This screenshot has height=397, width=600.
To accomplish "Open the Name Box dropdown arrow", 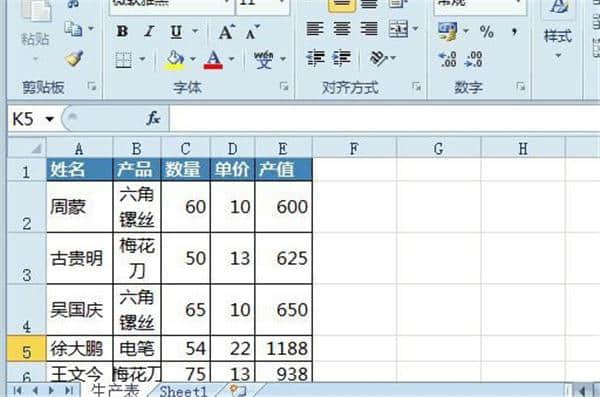I will (x=49, y=119).
